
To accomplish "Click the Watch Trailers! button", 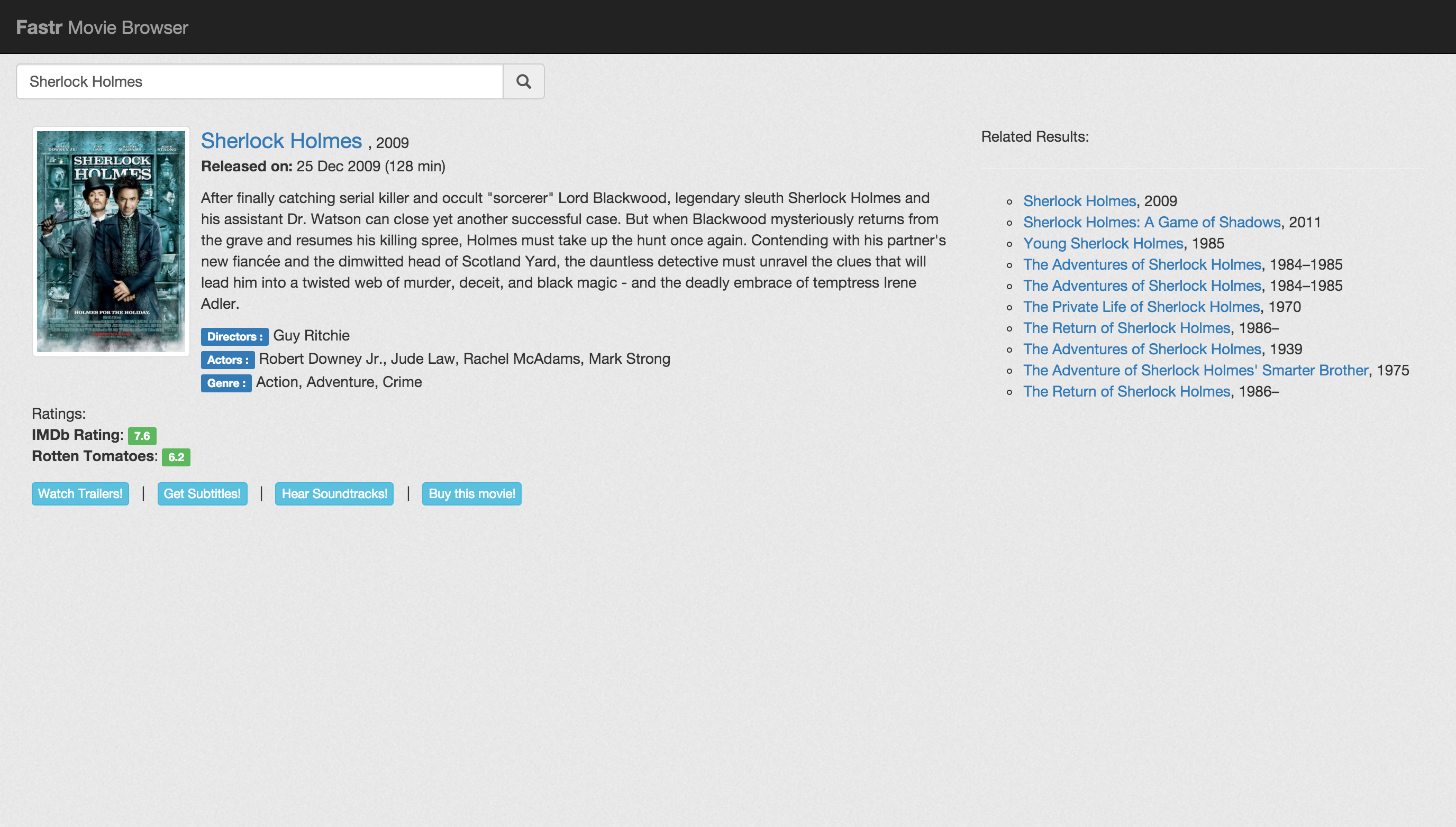I will pyautogui.click(x=80, y=493).
